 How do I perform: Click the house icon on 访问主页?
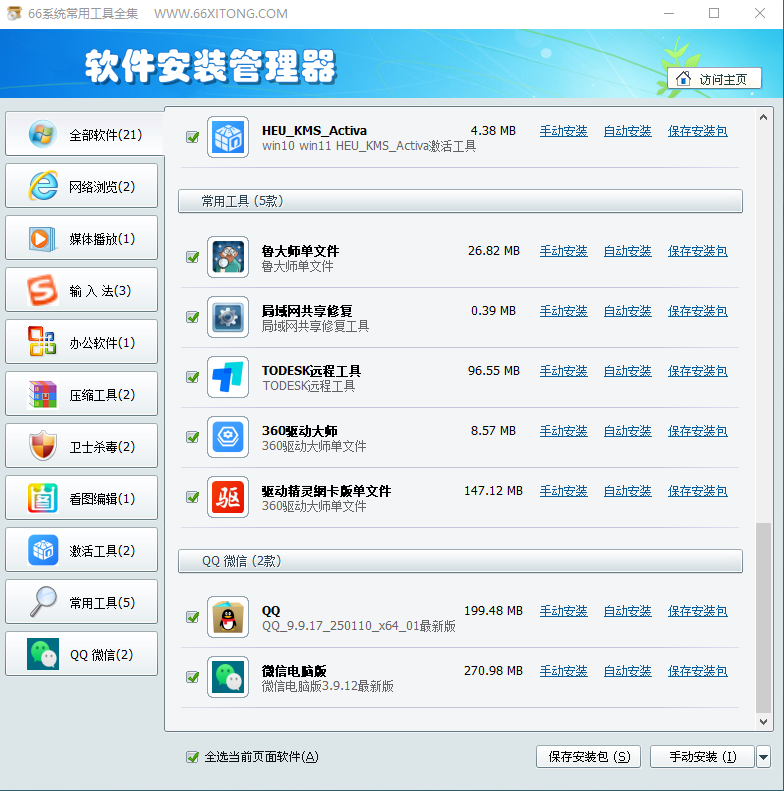[684, 79]
